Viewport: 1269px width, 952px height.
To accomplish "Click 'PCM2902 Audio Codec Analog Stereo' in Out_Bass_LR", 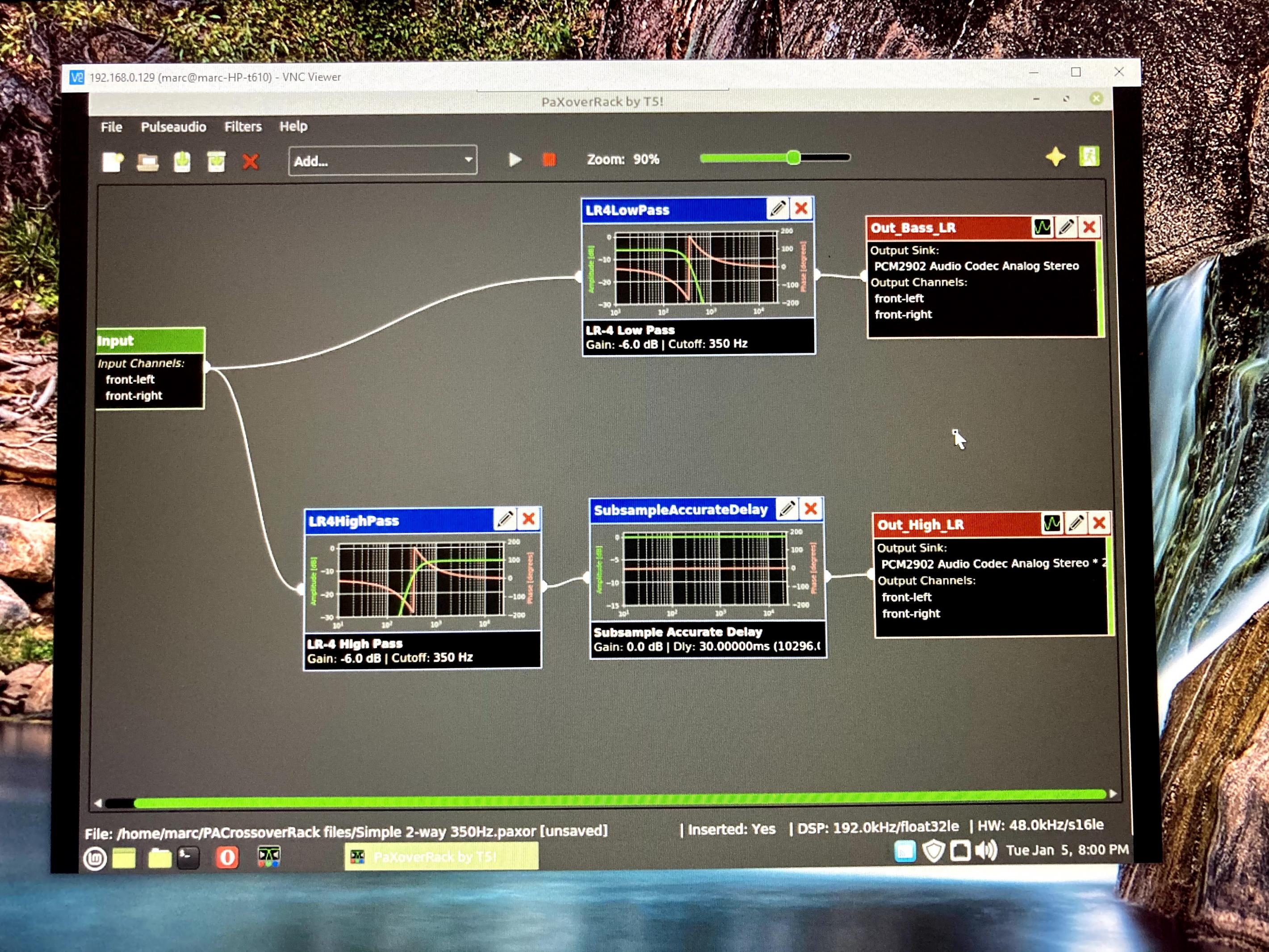I will point(976,266).
